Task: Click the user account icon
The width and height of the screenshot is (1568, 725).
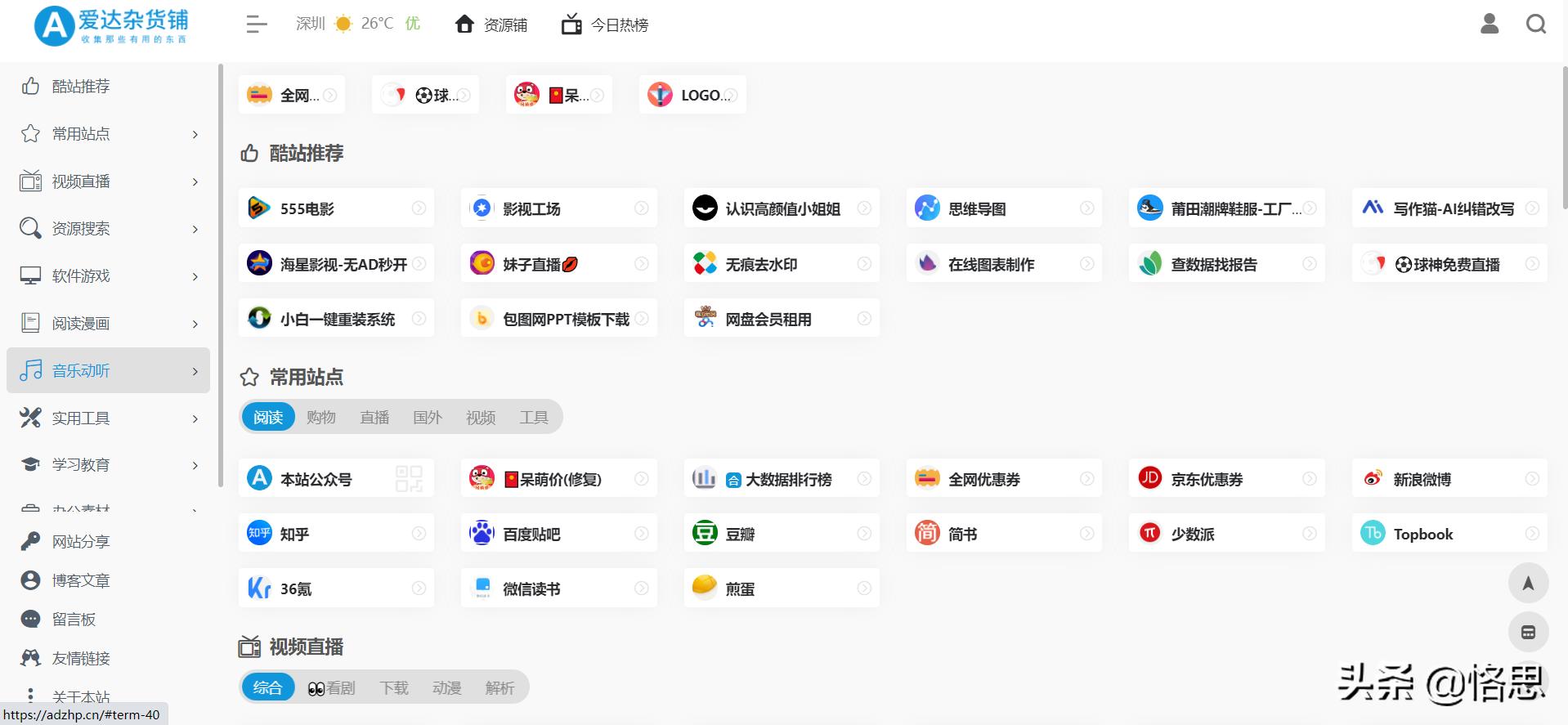Action: [1490, 25]
